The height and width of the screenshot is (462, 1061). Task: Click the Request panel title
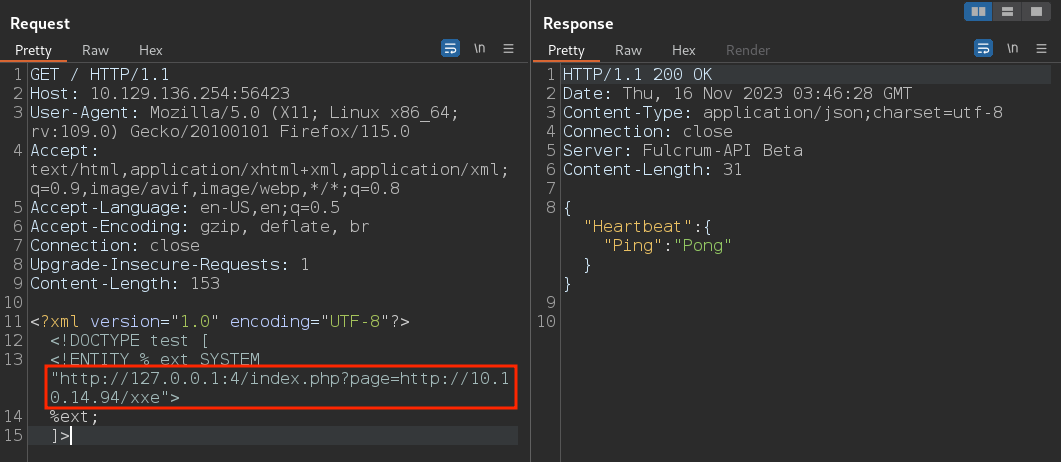[x=40, y=23]
